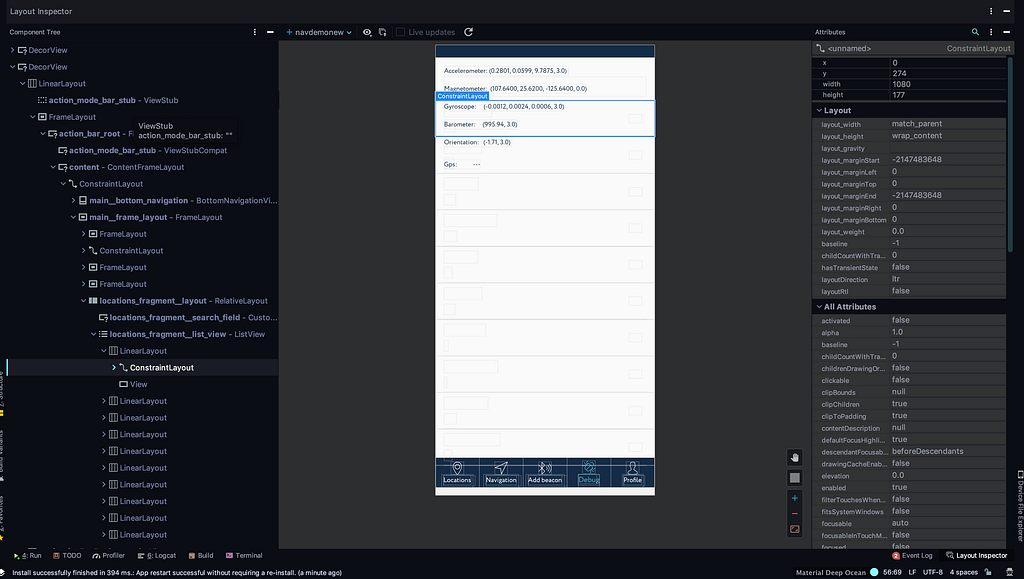
Task: Open the TODO tool window tab
Action: click(67, 556)
